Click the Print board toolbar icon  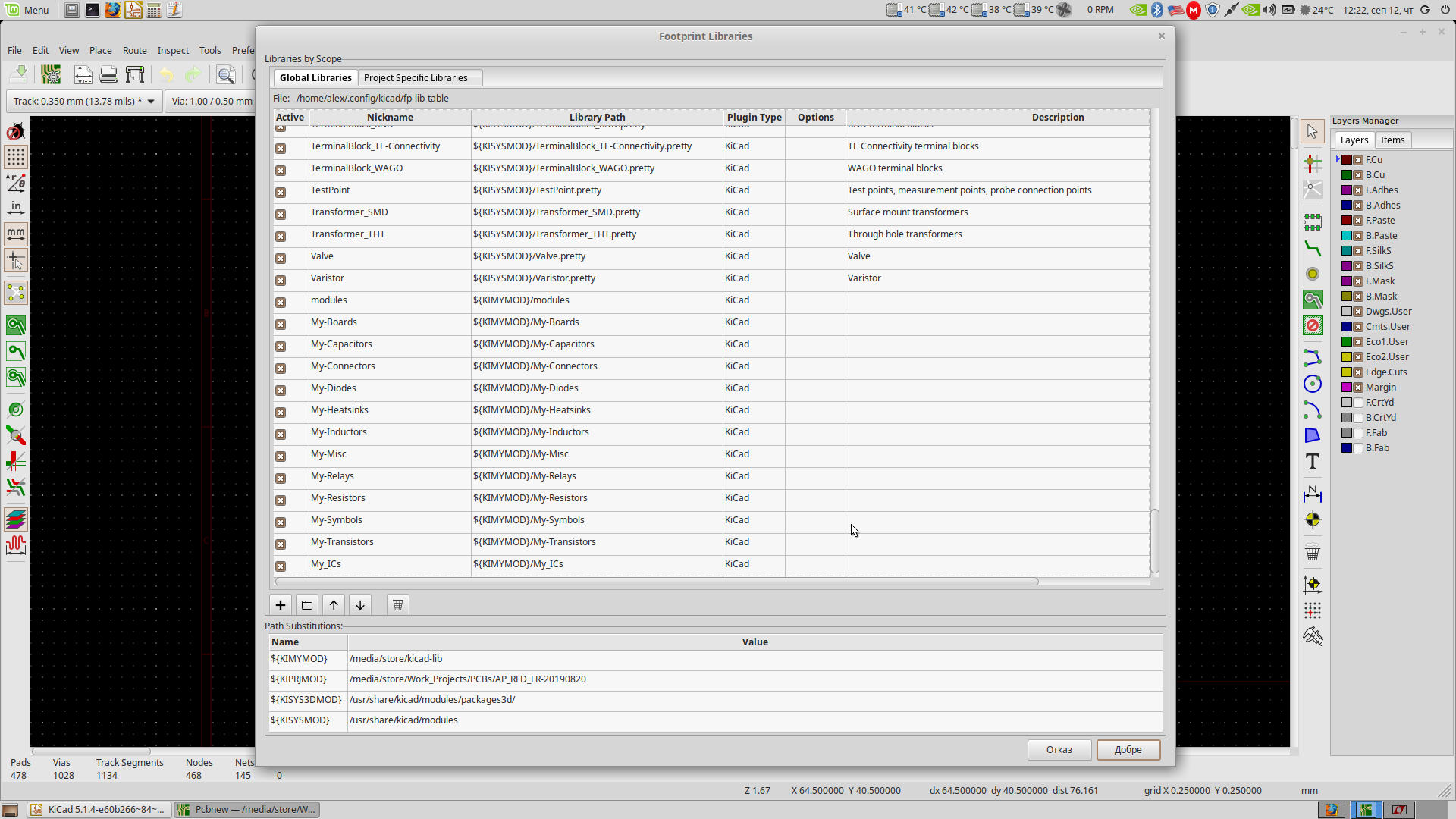pyautogui.click(x=108, y=74)
